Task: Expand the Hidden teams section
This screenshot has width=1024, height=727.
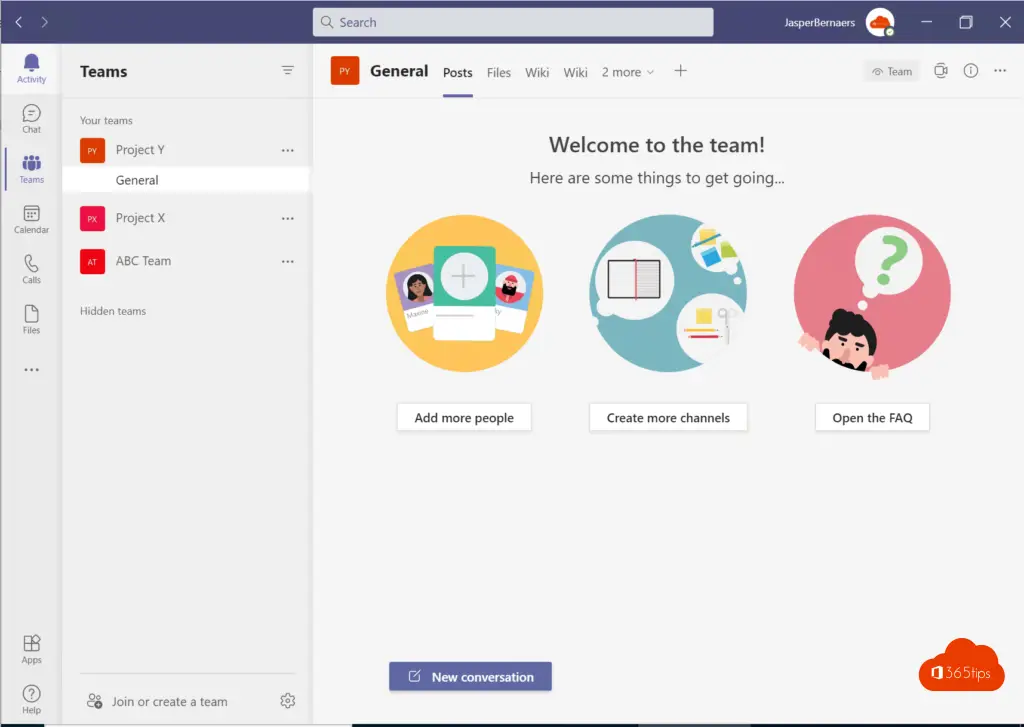Action: pyautogui.click(x=113, y=311)
